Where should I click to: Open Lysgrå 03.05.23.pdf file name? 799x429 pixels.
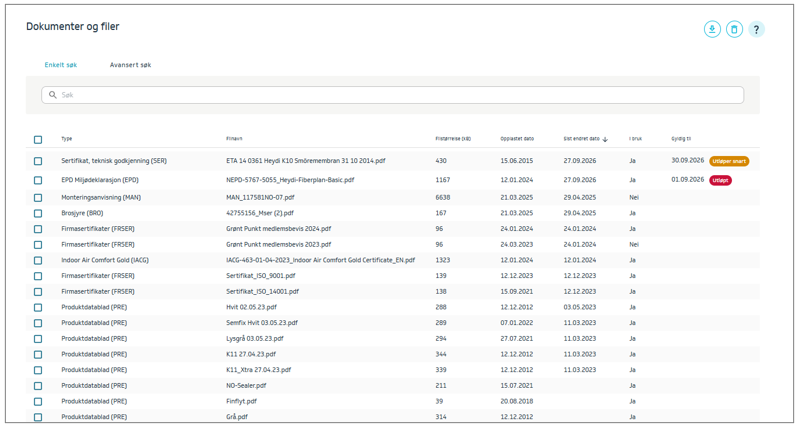255,338
